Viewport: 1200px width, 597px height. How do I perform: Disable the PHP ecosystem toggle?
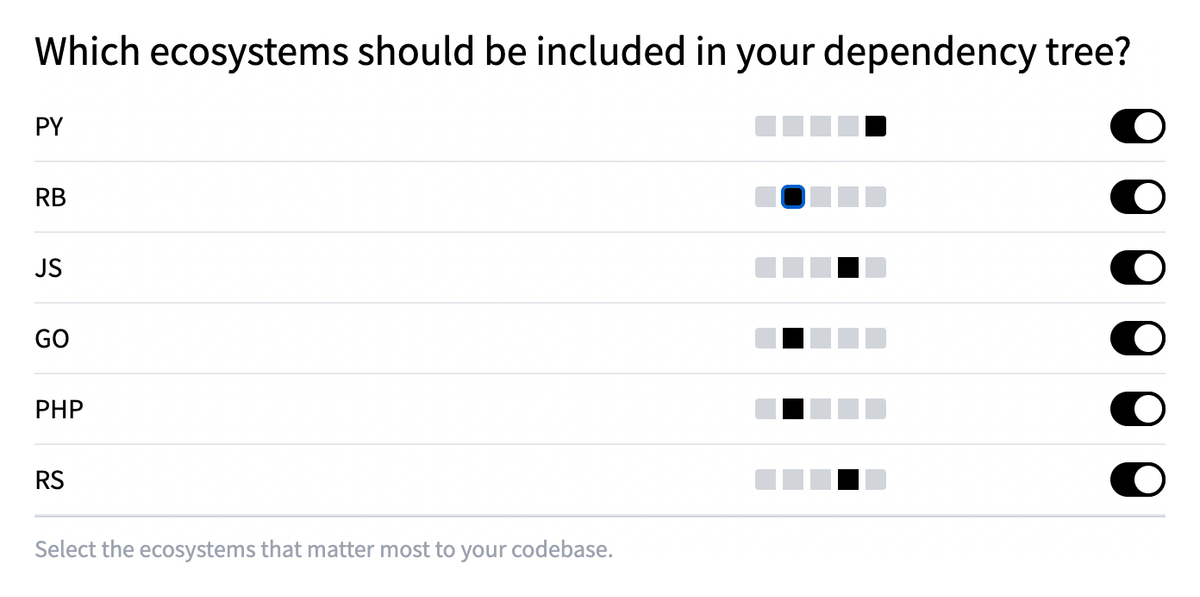pos(1137,409)
